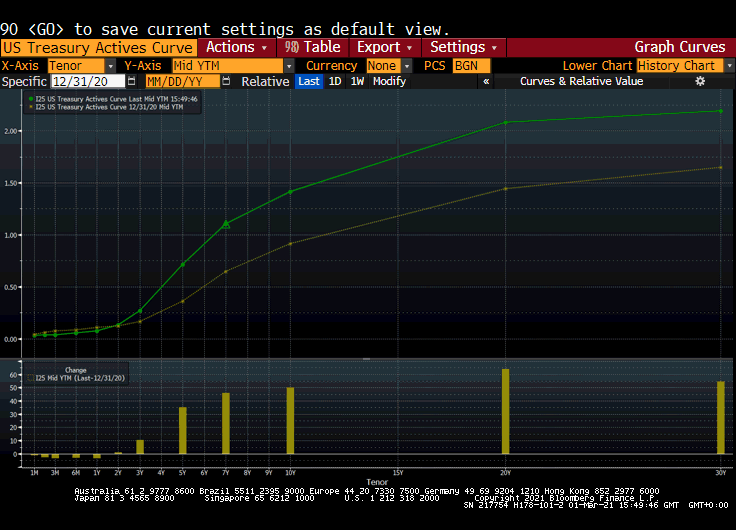Click the 3Y change bar
This screenshot has height=530, width=736.
click(x=140, y=447)
